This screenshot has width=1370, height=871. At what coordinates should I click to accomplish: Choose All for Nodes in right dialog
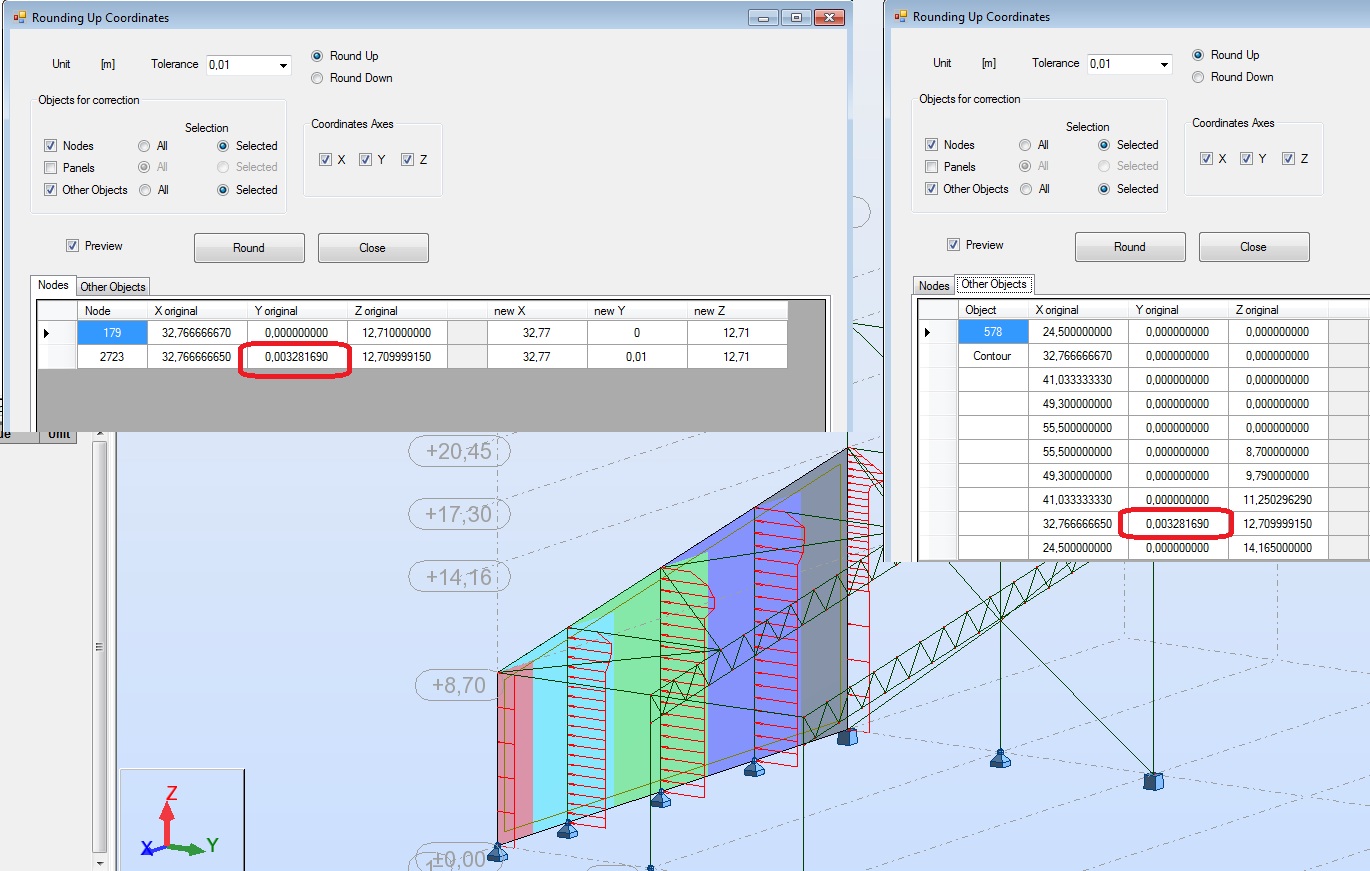pos(1026,145)
